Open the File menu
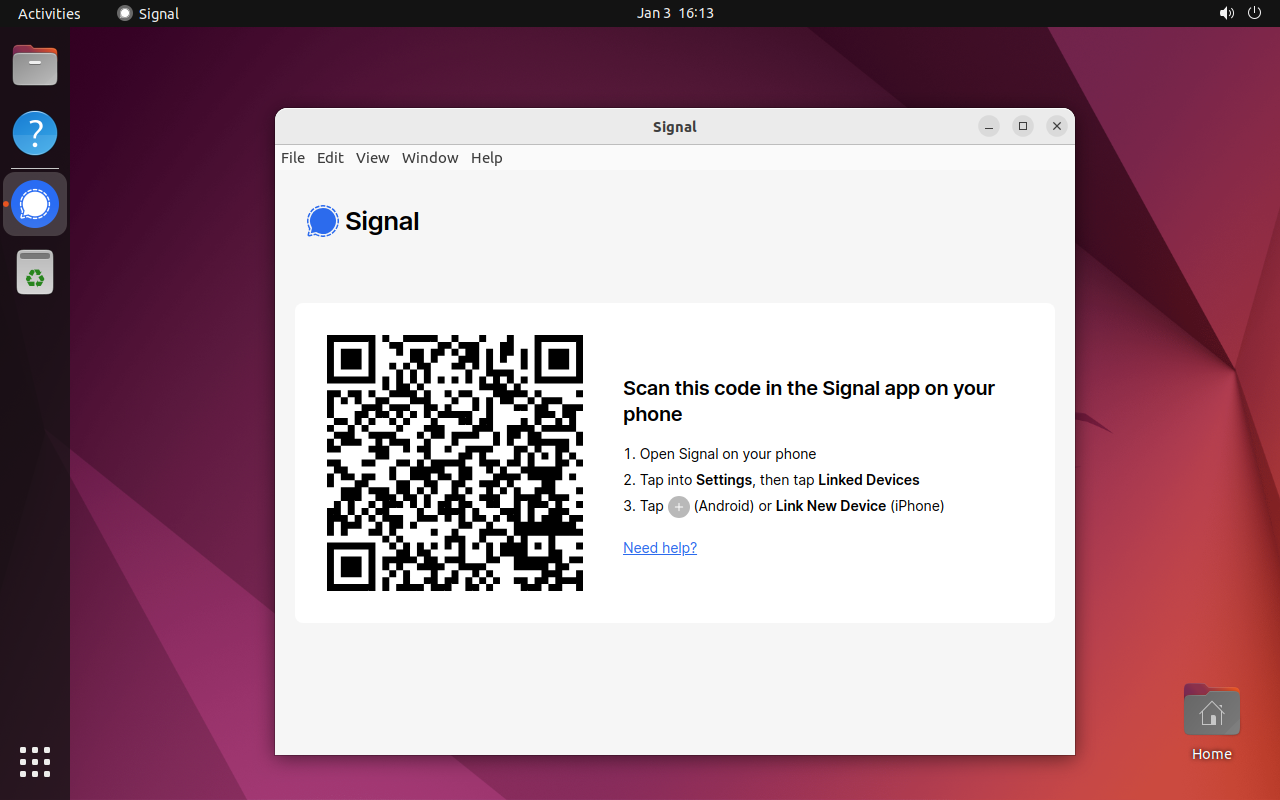The width and height of the screenshot is (1280, 800). [x=293, y=158]
